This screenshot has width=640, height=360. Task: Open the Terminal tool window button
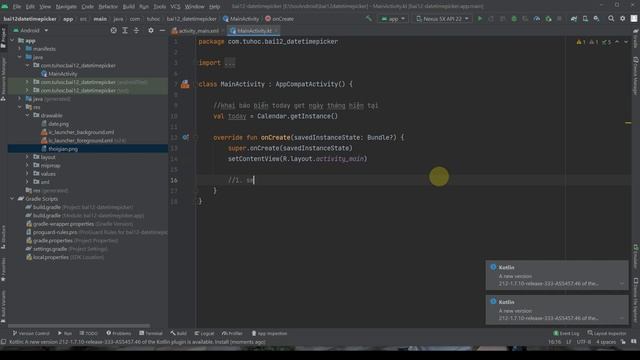tap(151, 333)
